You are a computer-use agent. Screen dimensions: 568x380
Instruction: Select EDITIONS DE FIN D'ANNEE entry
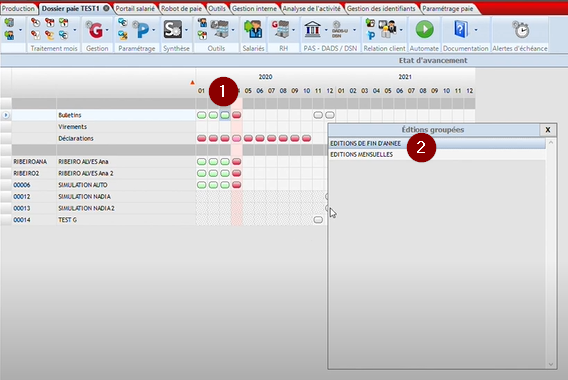coord(437,143)
